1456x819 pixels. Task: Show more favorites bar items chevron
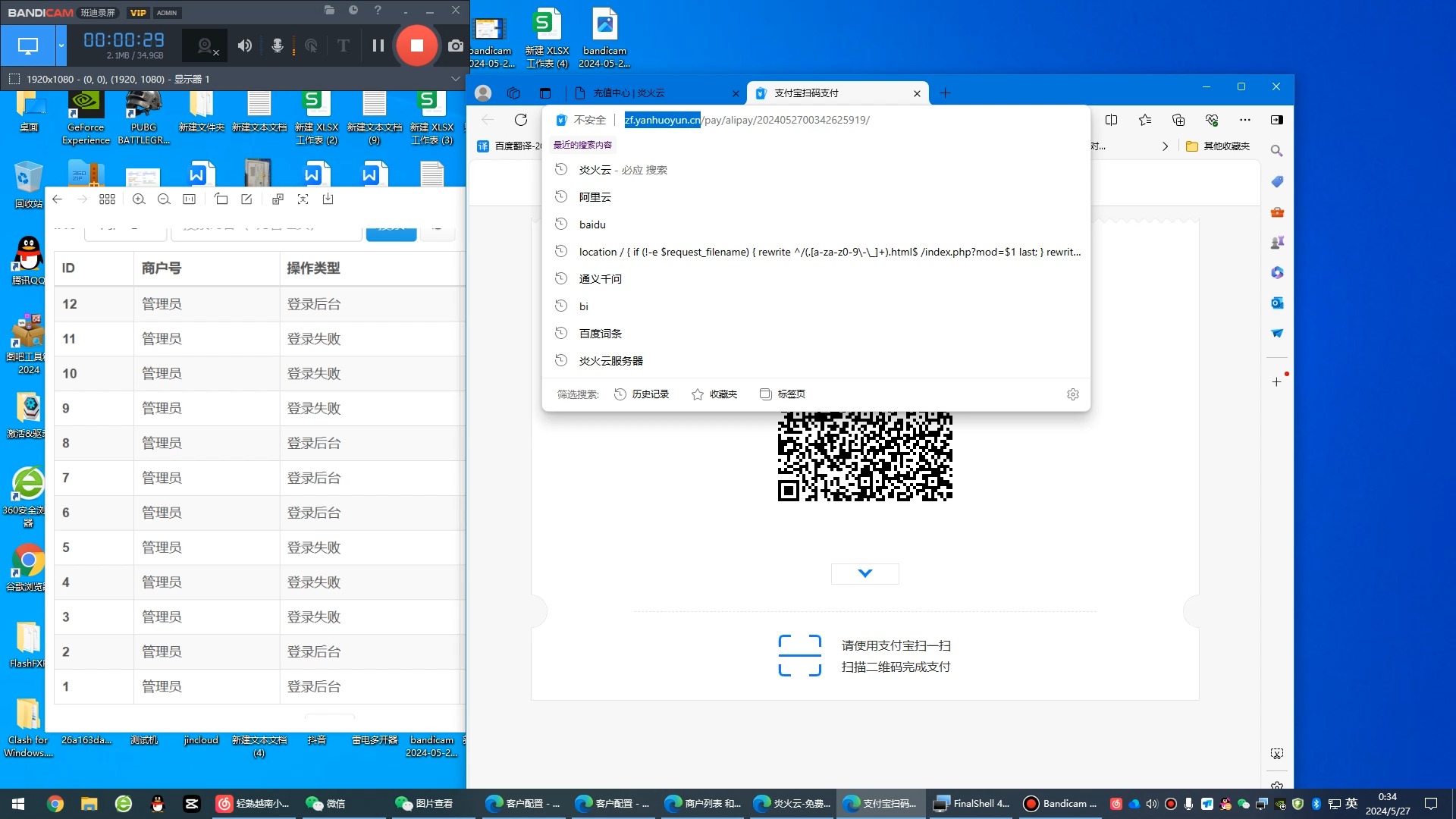tap(1165, 146)
